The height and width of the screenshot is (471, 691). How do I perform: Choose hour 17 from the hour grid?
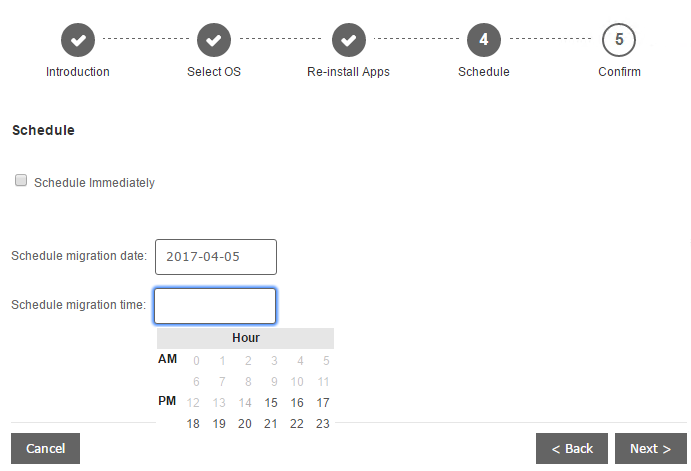[323, 402]
